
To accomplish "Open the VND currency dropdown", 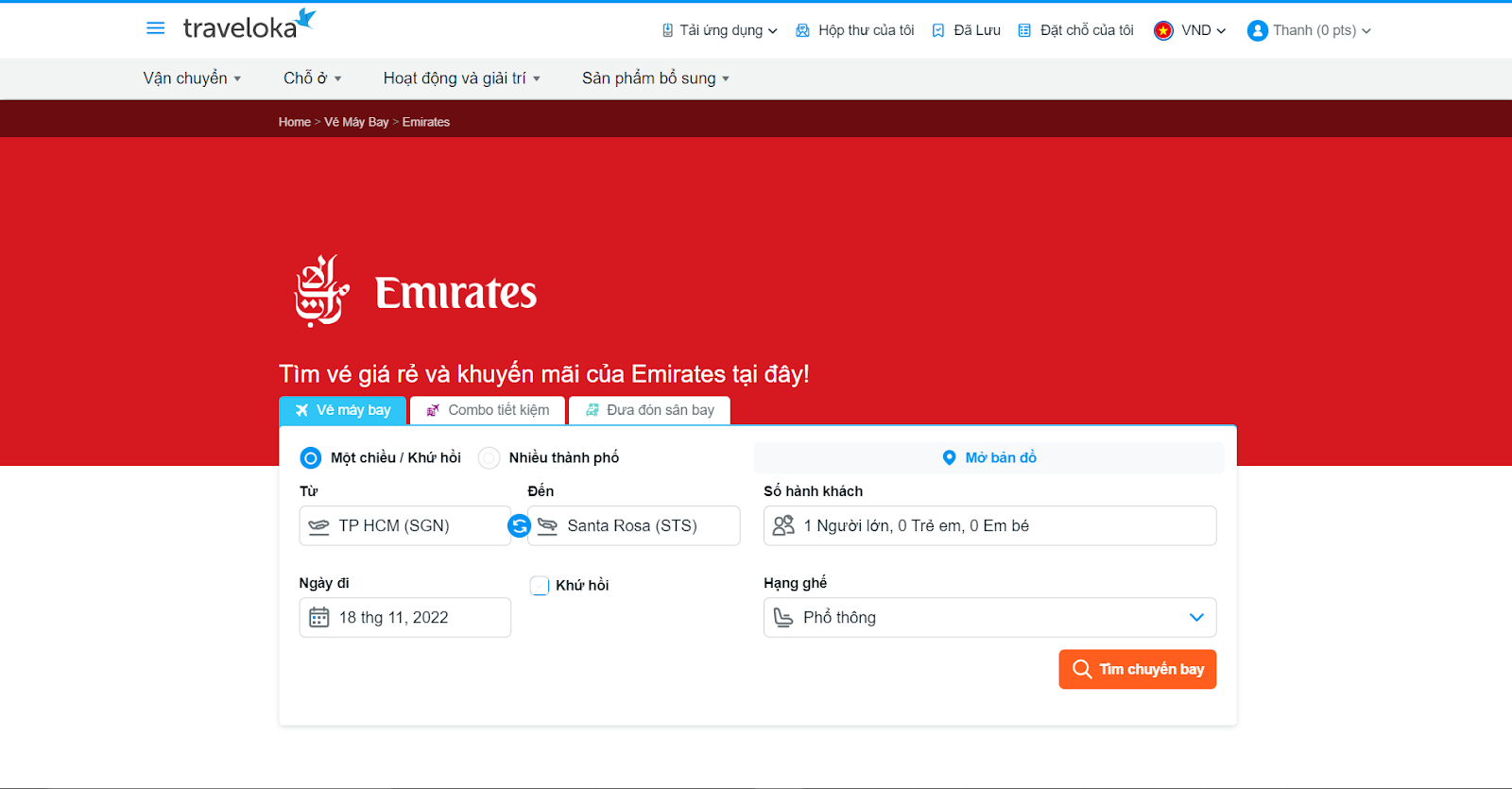I will tap(1190, 30).
